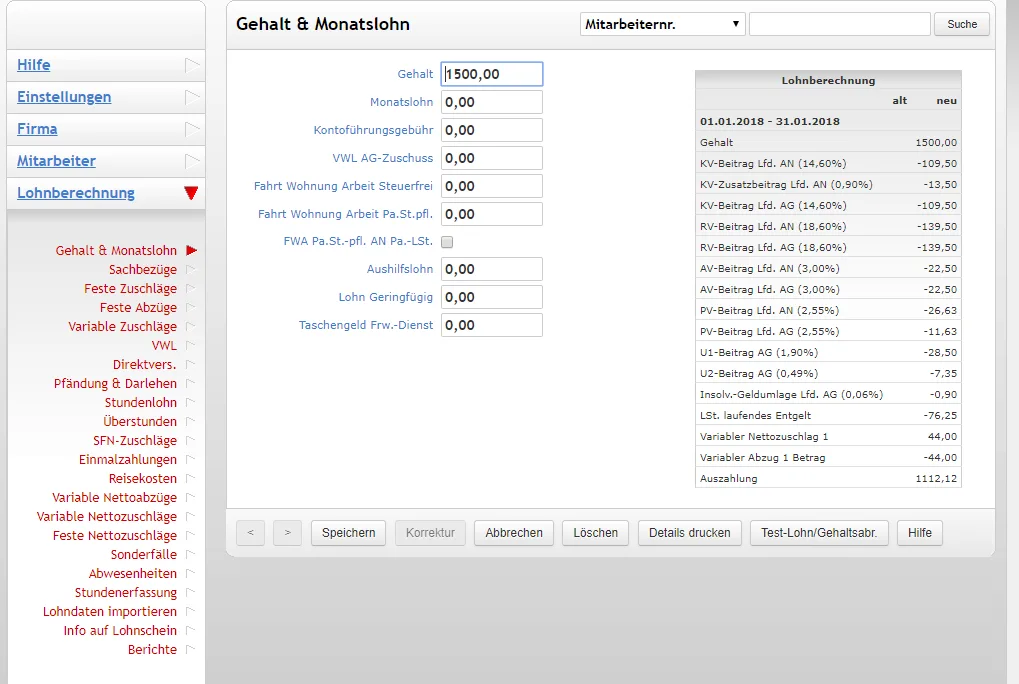Click the Löschen button
The height and width of the screenshot is (684, 1019).
(595, 533)
